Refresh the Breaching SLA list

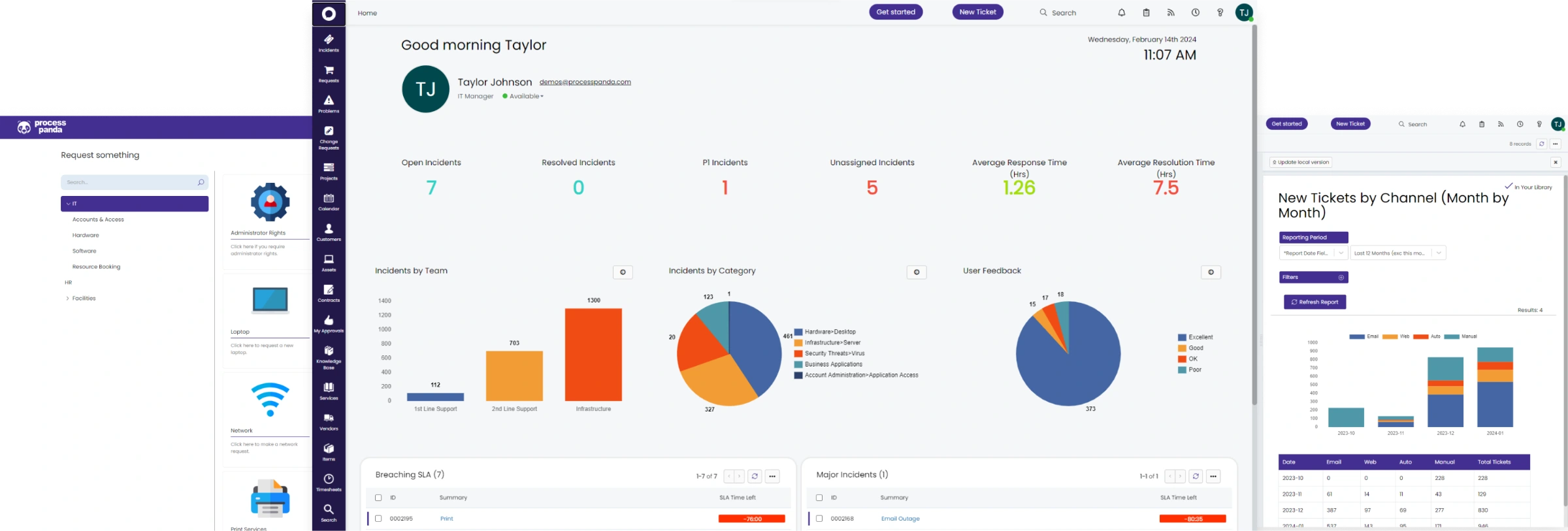click(755, 476)
